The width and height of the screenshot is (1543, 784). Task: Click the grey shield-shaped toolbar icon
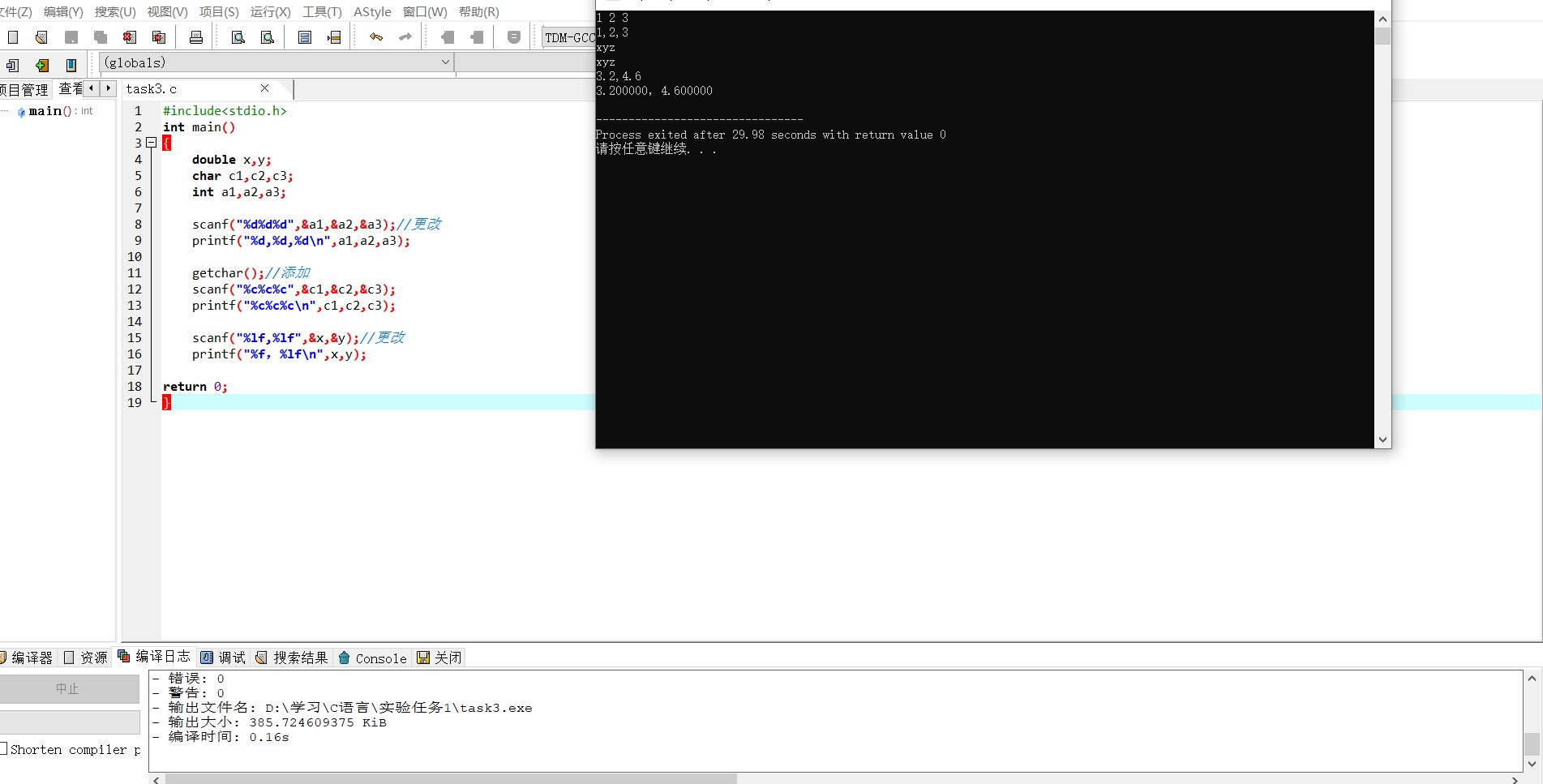(x=514, y=37)
